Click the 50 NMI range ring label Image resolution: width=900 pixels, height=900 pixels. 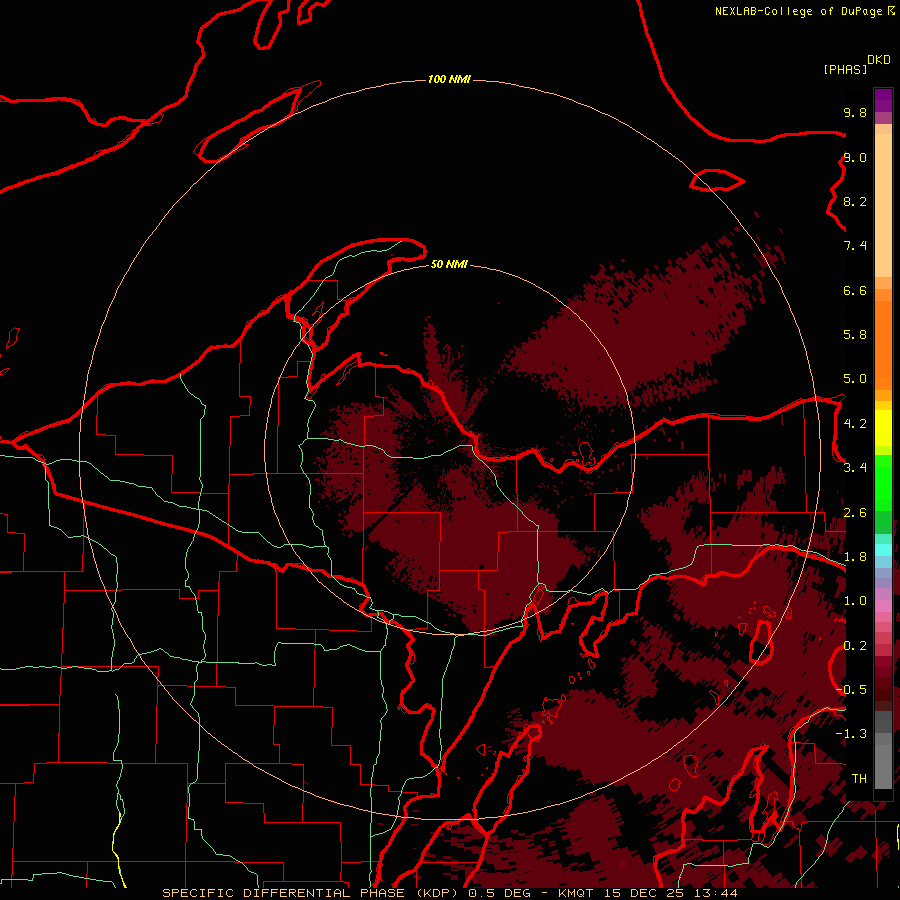(x=449, y=264)
